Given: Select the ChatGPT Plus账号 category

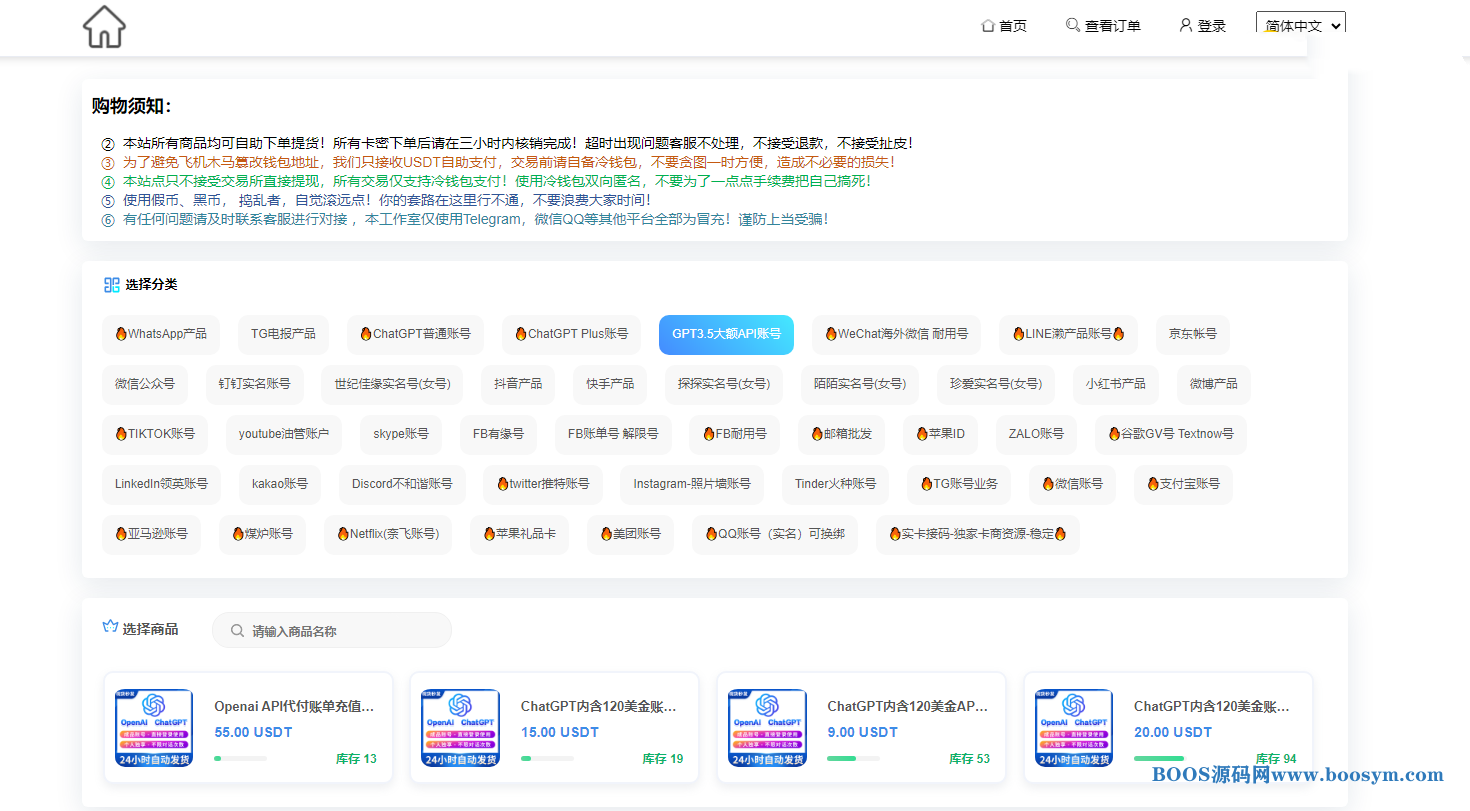Looking at the screenshot, I should coord(571,334).
